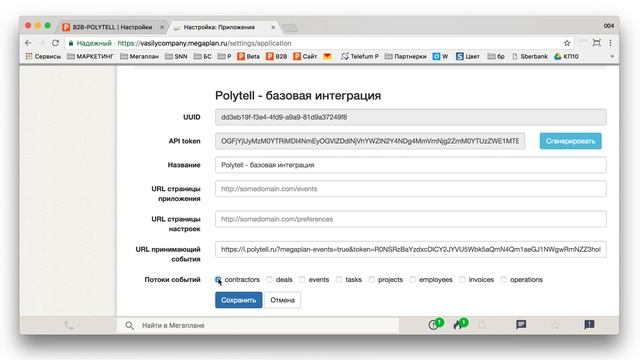Open the Цвет bookmark
The image size is (640, 360).
pos(468,56)
